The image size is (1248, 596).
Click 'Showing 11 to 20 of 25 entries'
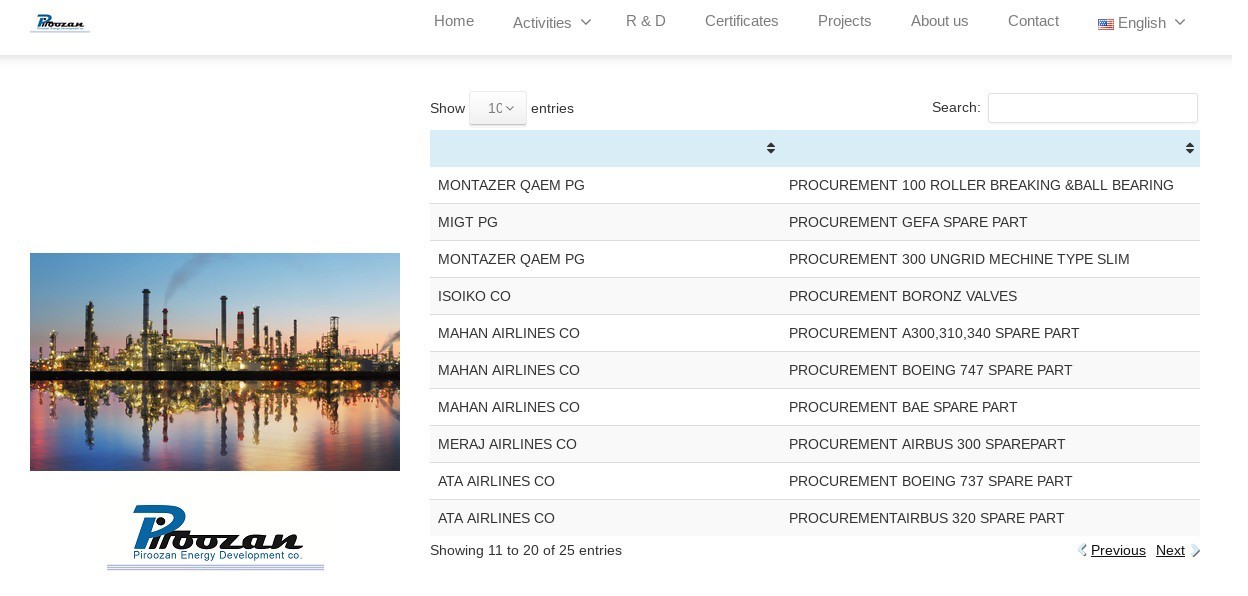click(526, 550)
